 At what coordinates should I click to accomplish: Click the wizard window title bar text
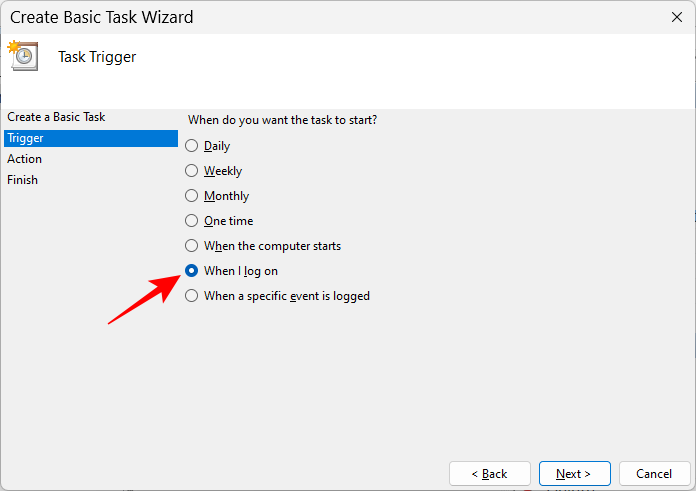click(x=102, y=17)
